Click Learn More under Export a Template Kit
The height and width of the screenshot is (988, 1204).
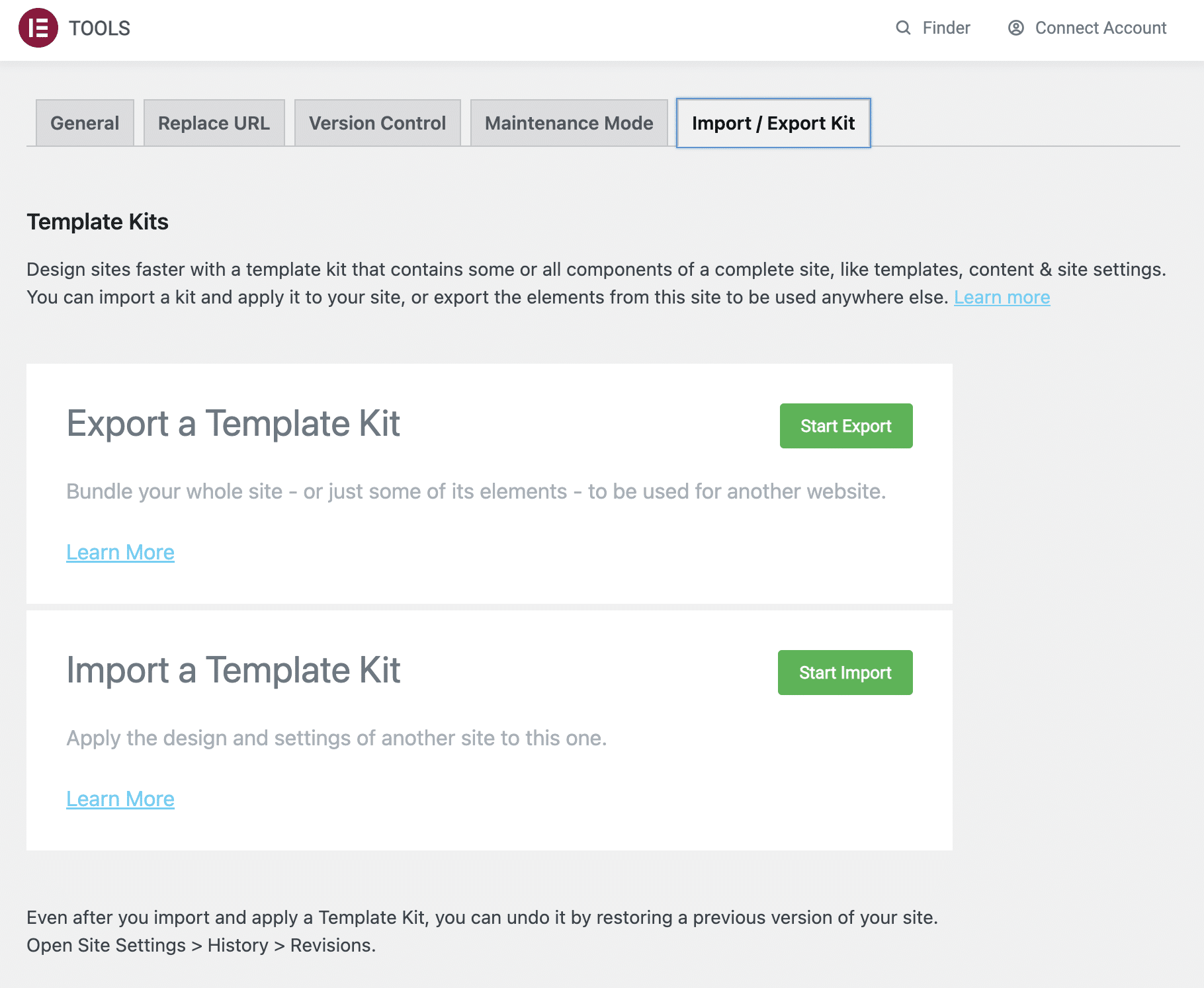[x=120, y=552]
